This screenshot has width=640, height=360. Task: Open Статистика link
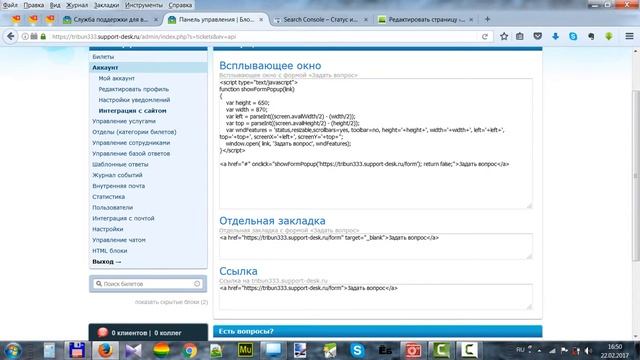coord(109,197)
